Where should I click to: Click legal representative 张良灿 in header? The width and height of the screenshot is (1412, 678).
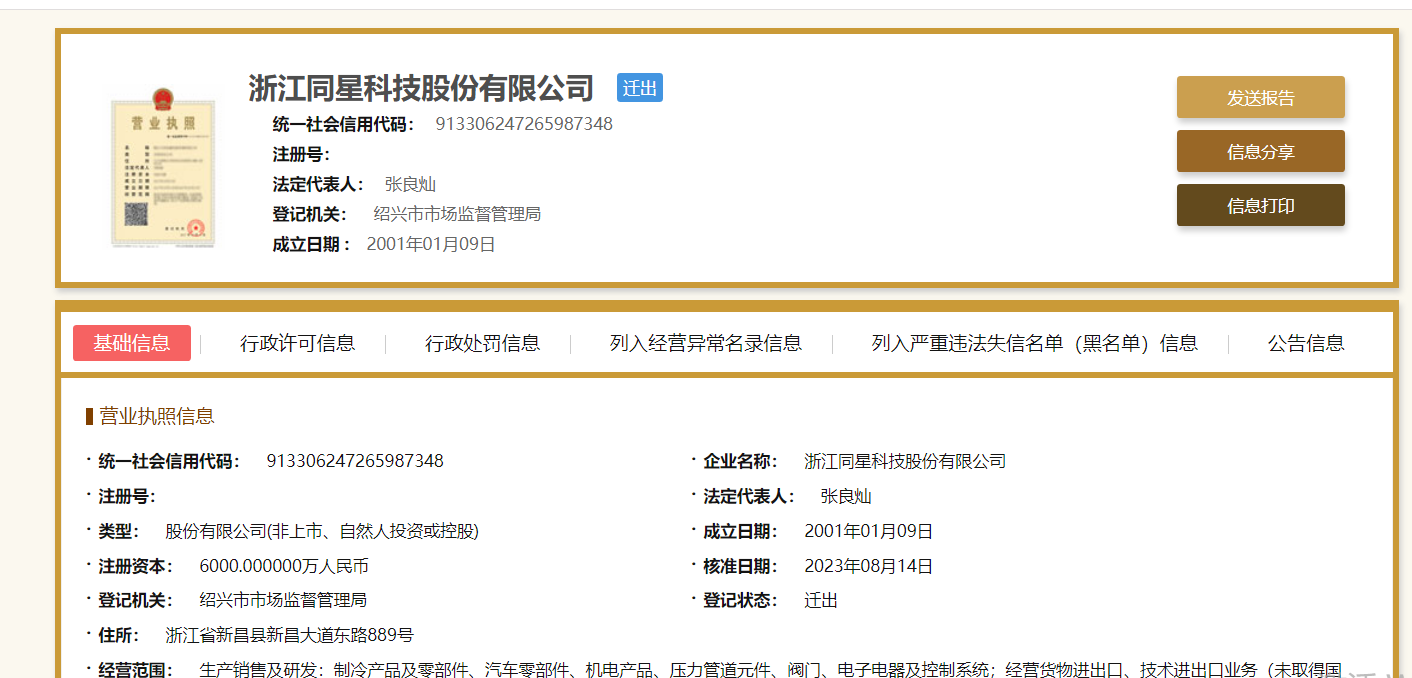point(410,184)
